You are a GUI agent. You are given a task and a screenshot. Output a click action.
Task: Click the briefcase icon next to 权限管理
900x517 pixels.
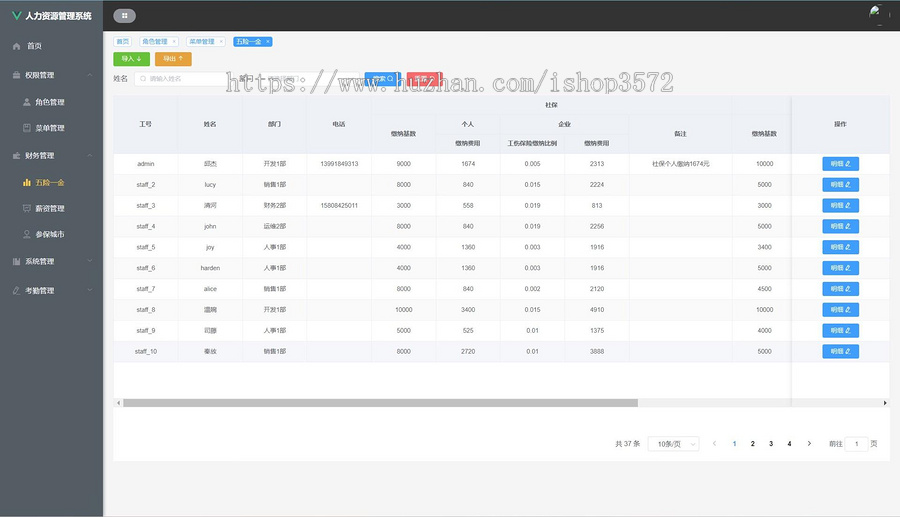tap(17, 75)
